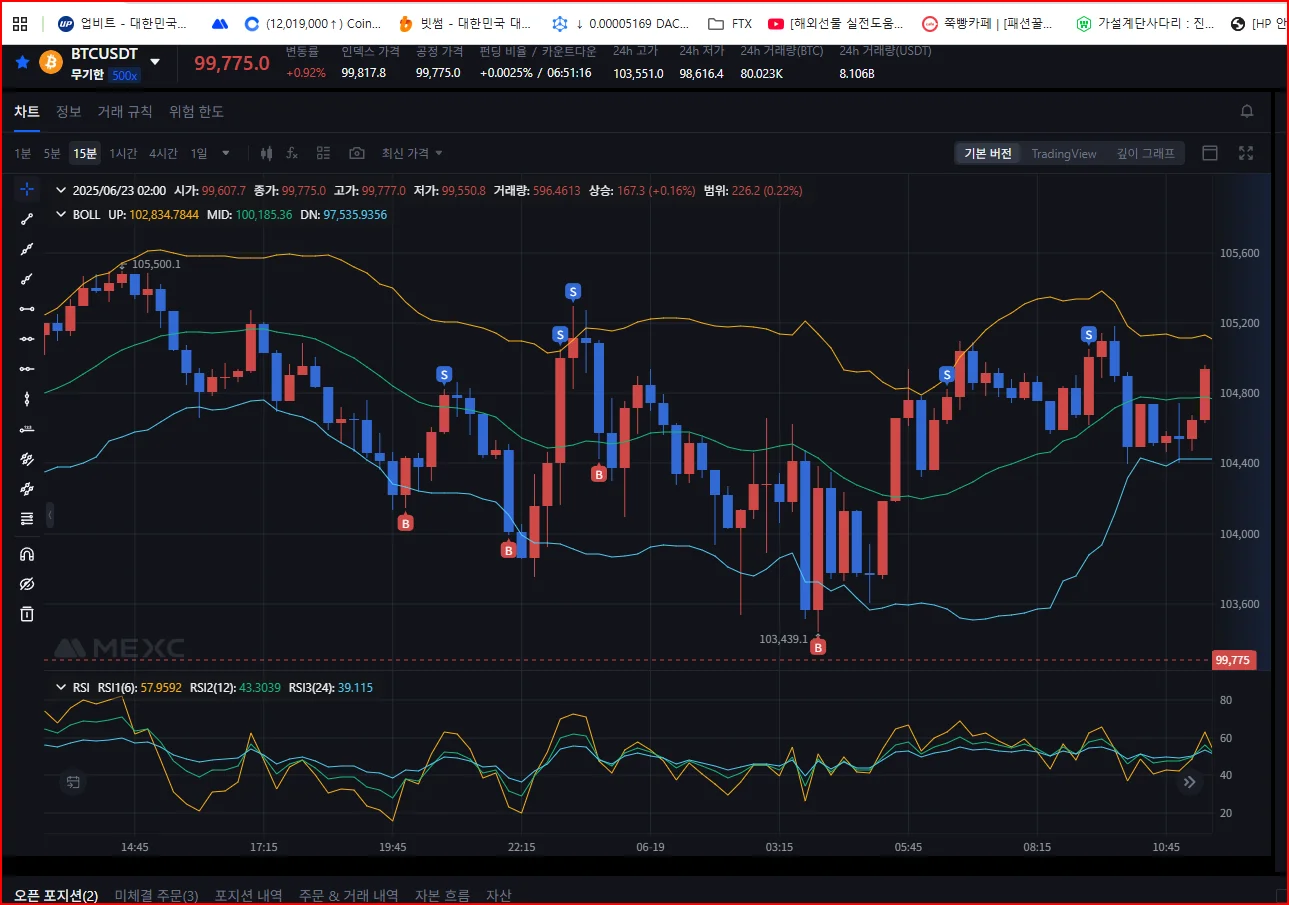
Task: Open the 포지션 내역 tab
Action: point(248,895)
